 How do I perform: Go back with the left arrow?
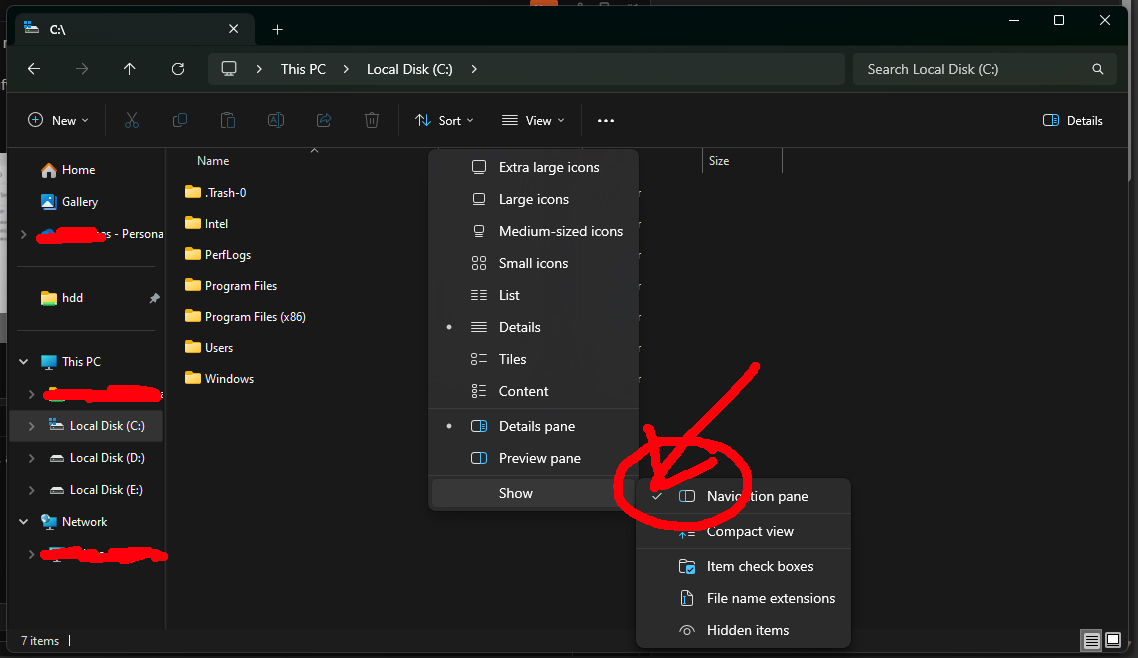(x=34, y=69)
